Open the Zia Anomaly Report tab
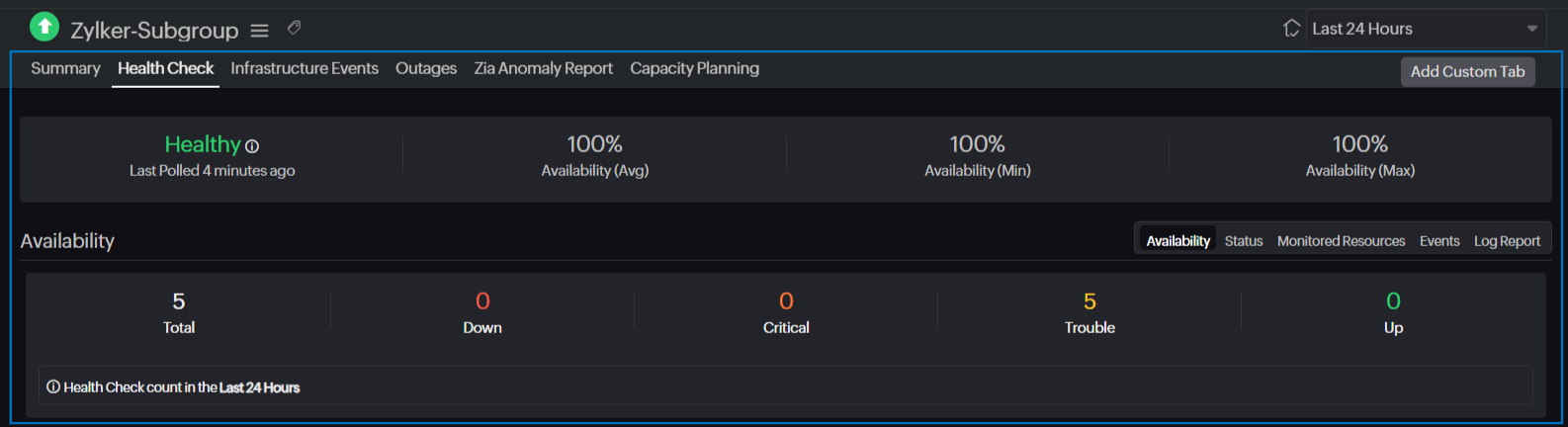Screen dimensions: 1568x427 point(543,68)
